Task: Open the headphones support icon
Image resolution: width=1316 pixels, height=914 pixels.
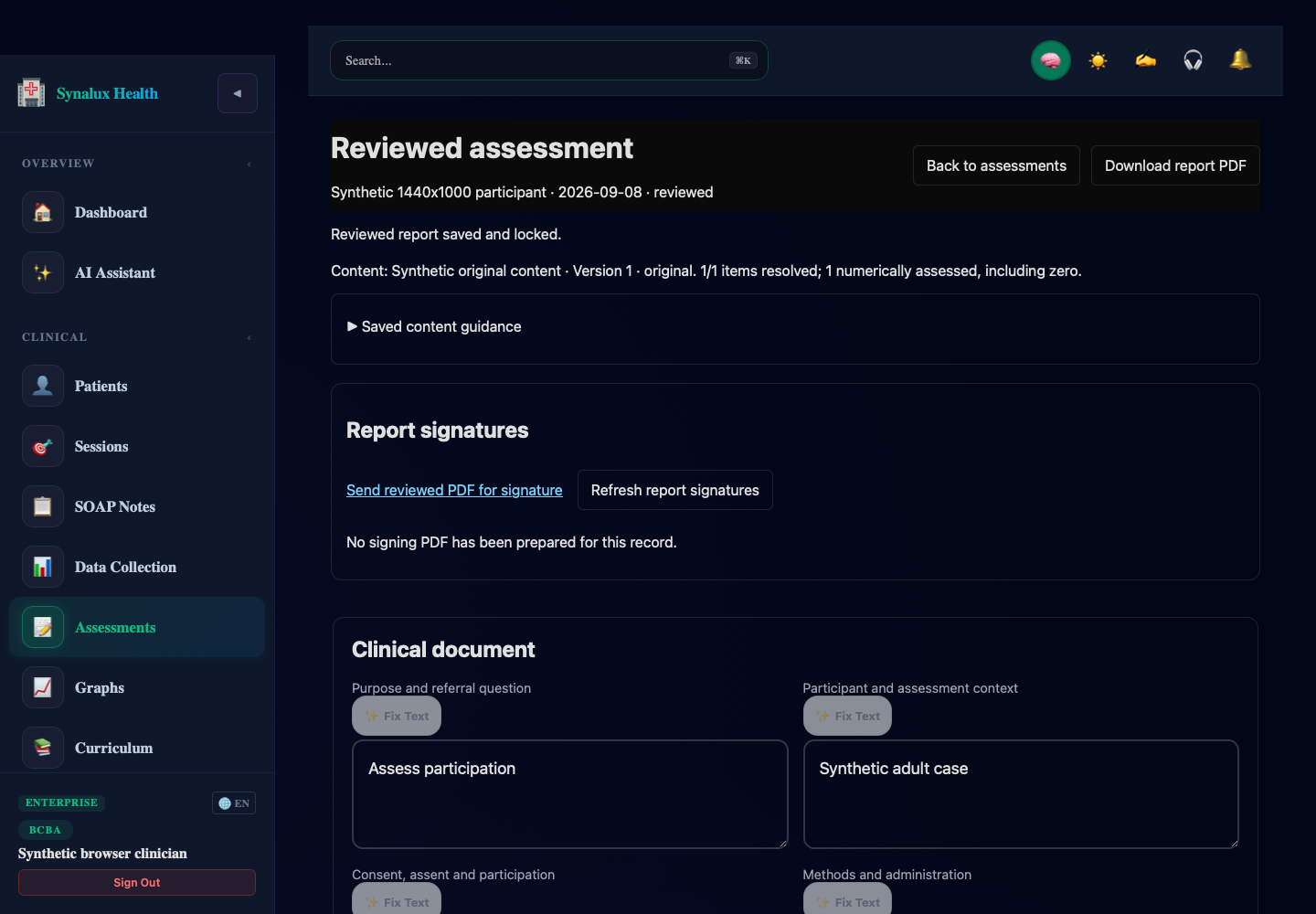Action: [1194, 60]
